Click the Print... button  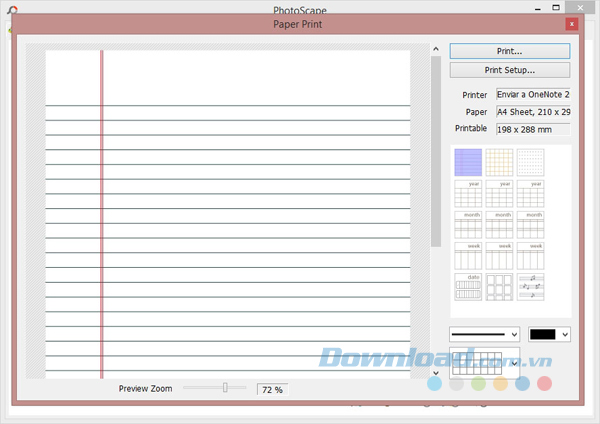click(x=510, y=51)
